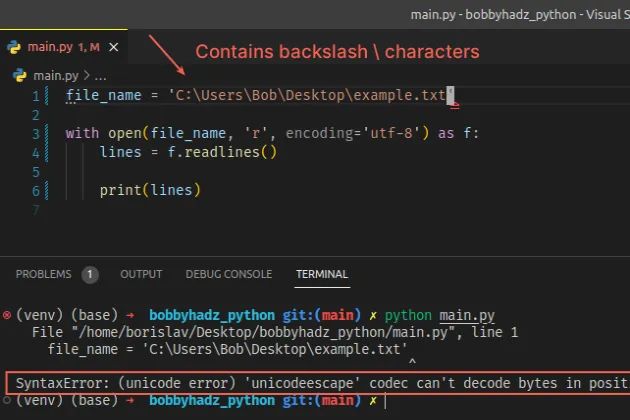Click 'lines = f.readlines()' on line 4

click(x=188, y=152)
